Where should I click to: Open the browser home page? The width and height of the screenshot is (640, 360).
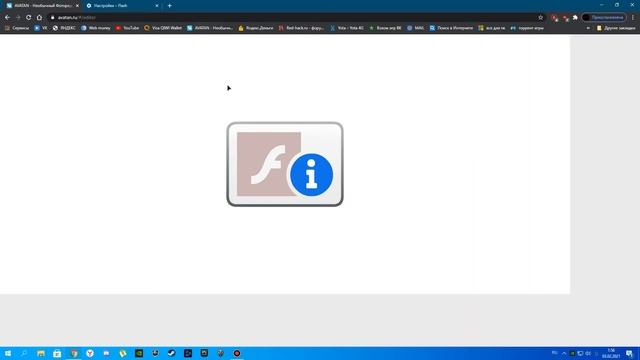click(x=39, y=18)
